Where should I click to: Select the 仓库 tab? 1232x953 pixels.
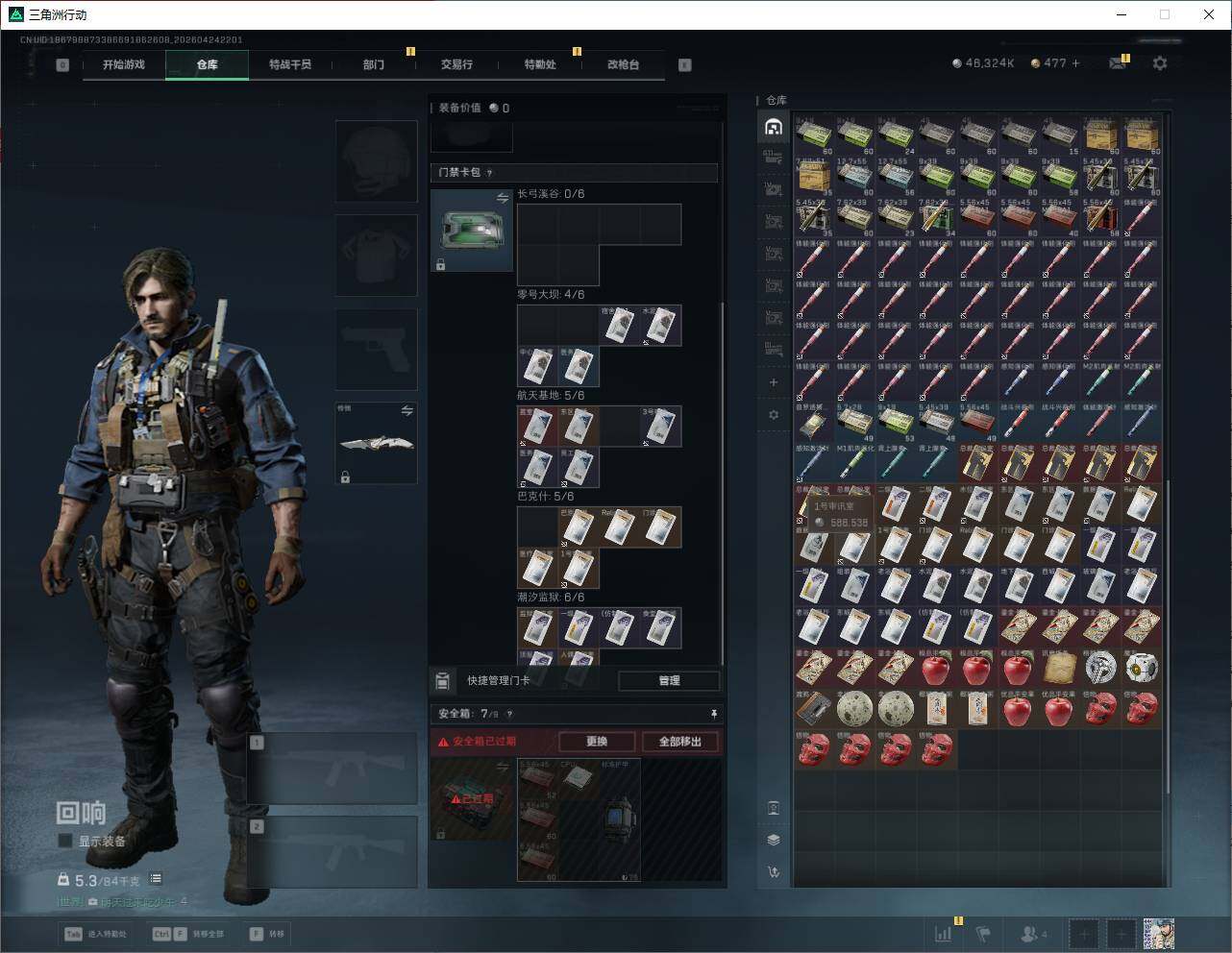coord(208,64)
